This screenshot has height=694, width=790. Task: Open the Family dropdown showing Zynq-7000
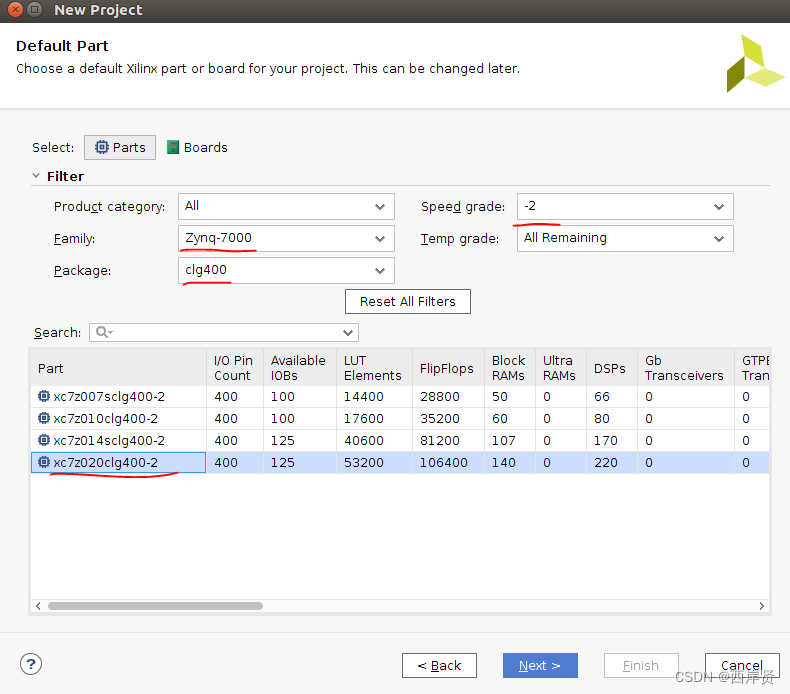point(286,238)
